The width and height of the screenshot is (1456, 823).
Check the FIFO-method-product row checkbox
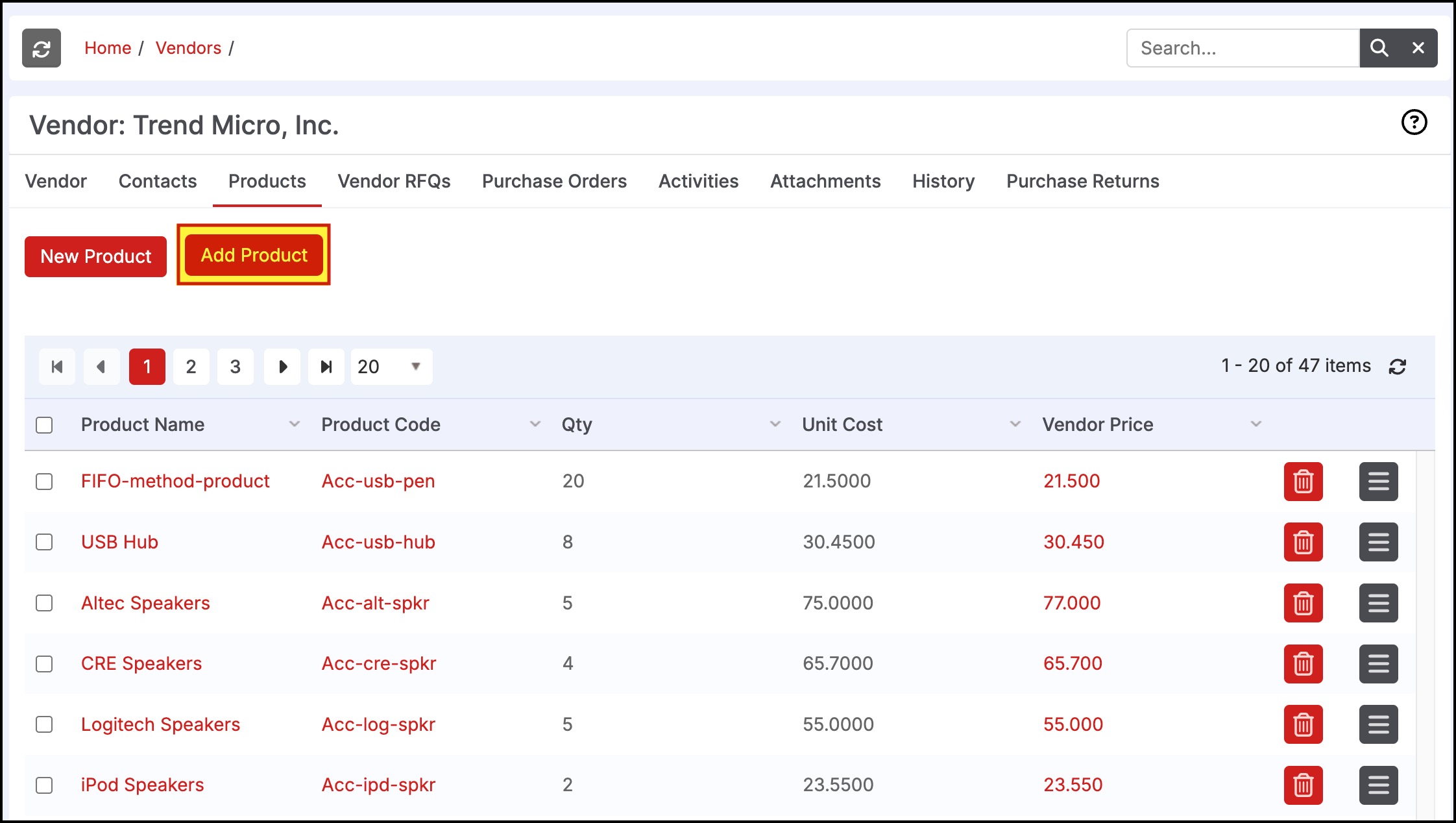[44, 482]
